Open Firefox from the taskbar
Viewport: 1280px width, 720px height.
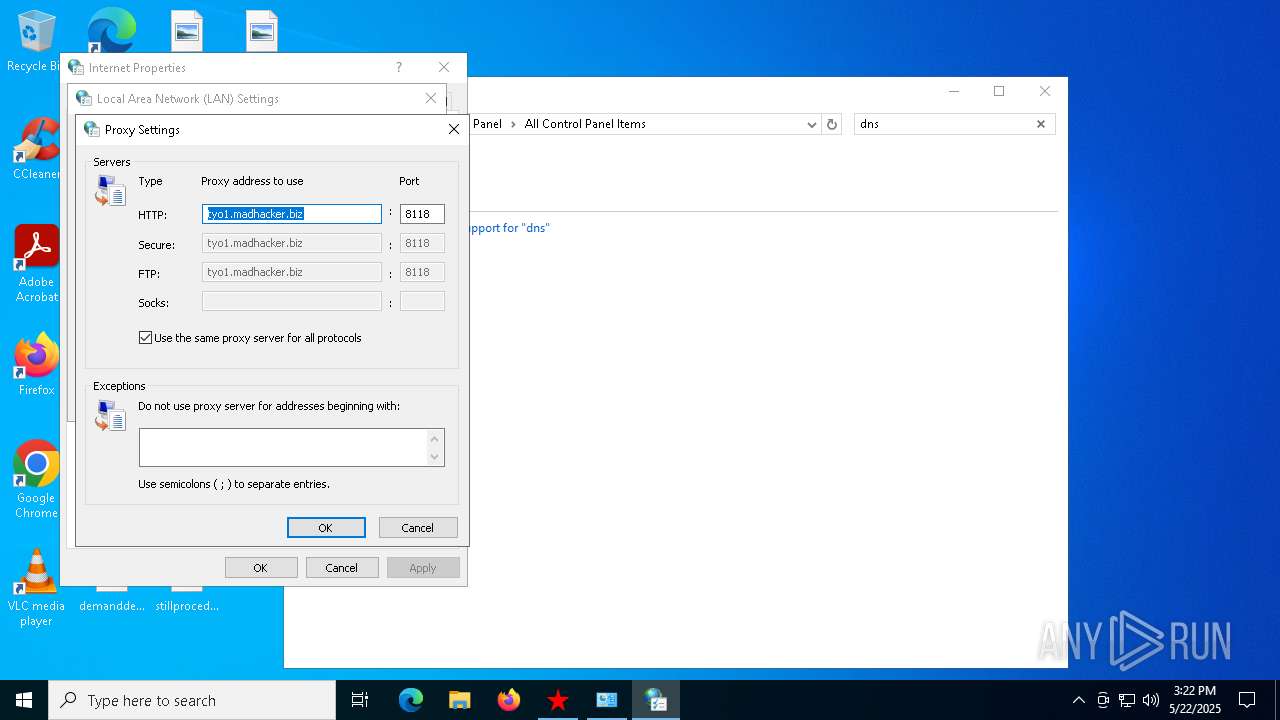pos(509,700)
